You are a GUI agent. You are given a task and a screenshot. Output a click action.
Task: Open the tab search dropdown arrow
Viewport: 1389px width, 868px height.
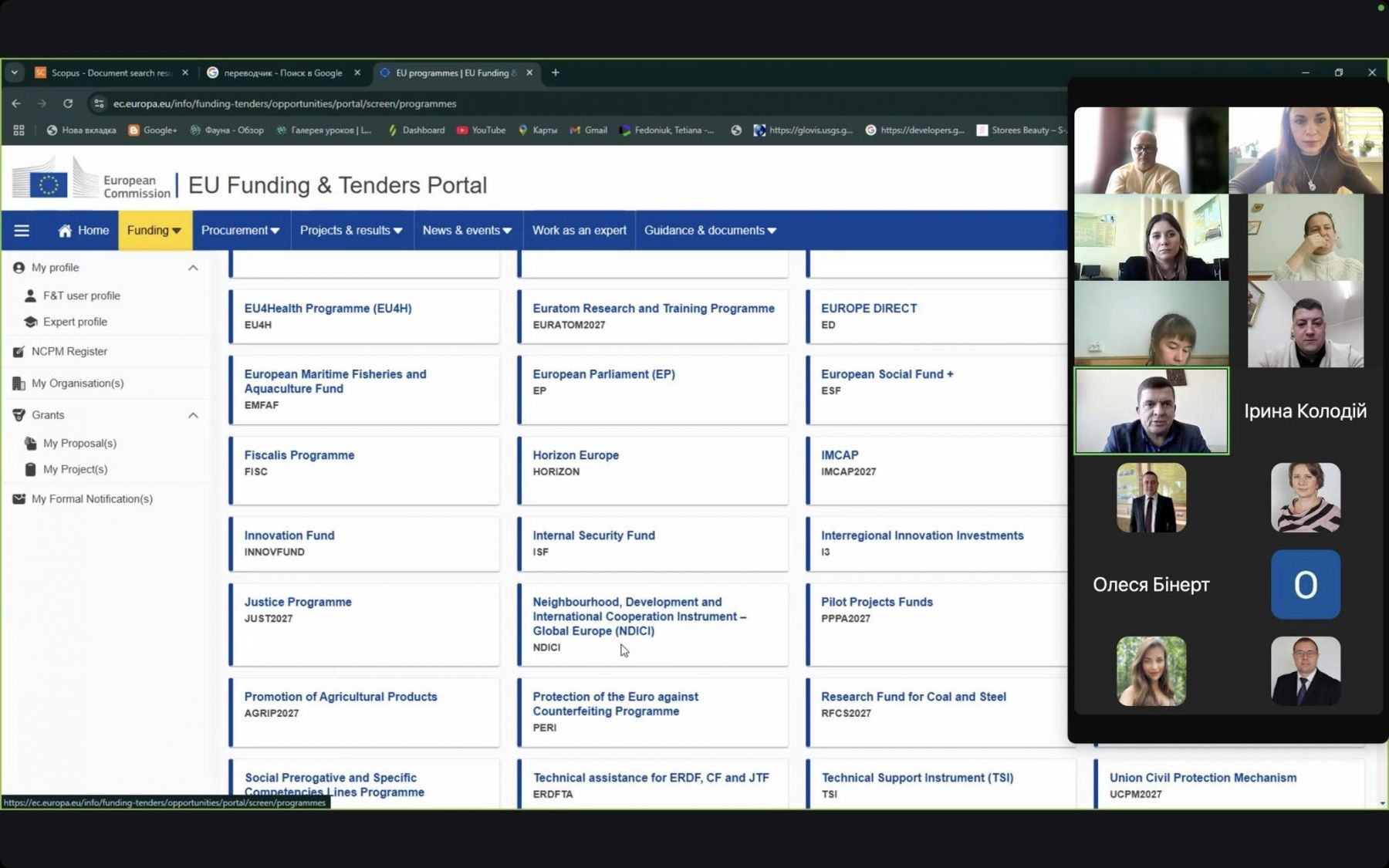tap(15, 73)
